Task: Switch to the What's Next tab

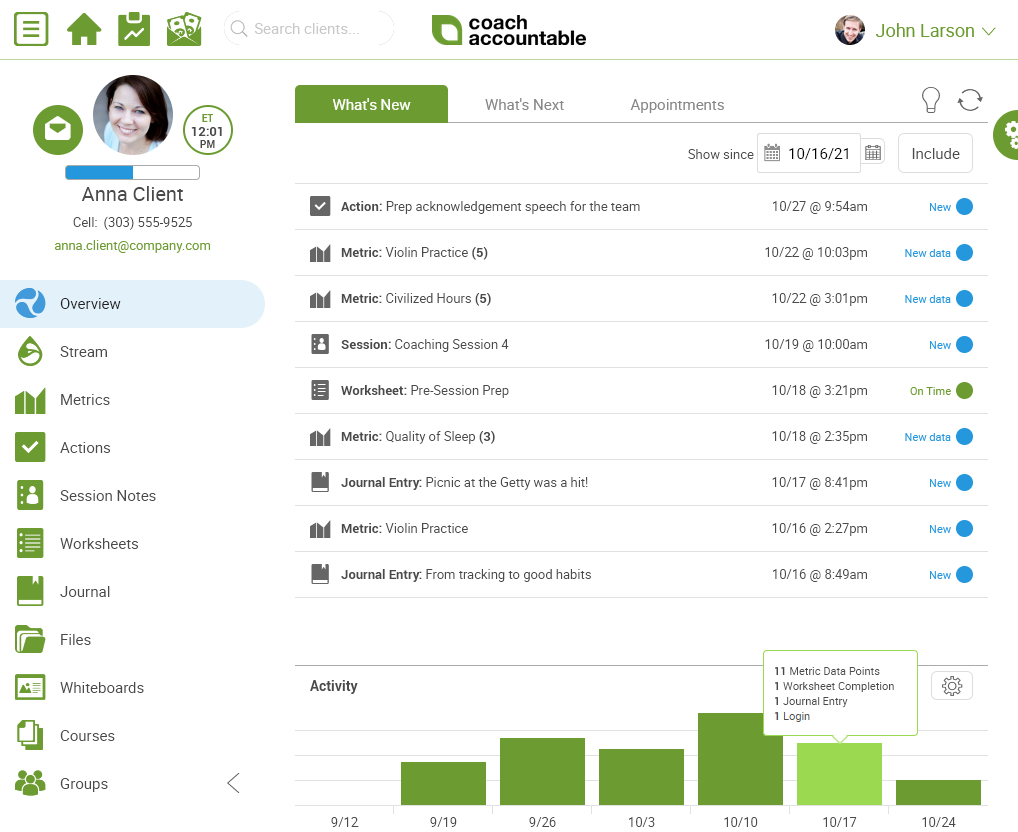Action: click(x=524, y=104)
